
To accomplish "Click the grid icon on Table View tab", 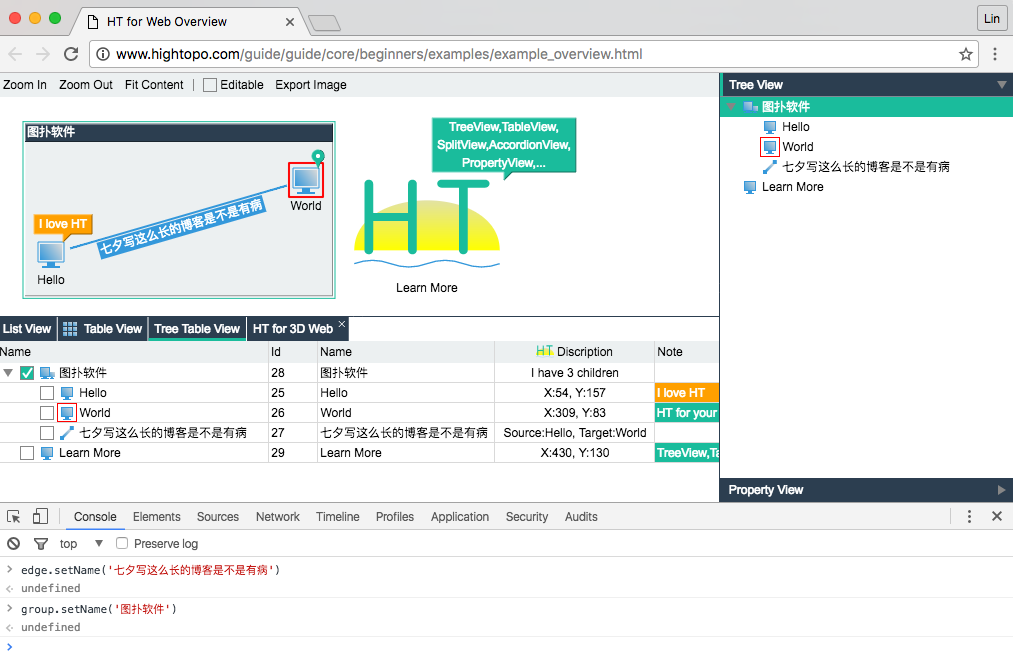I will tap(68, 328).
